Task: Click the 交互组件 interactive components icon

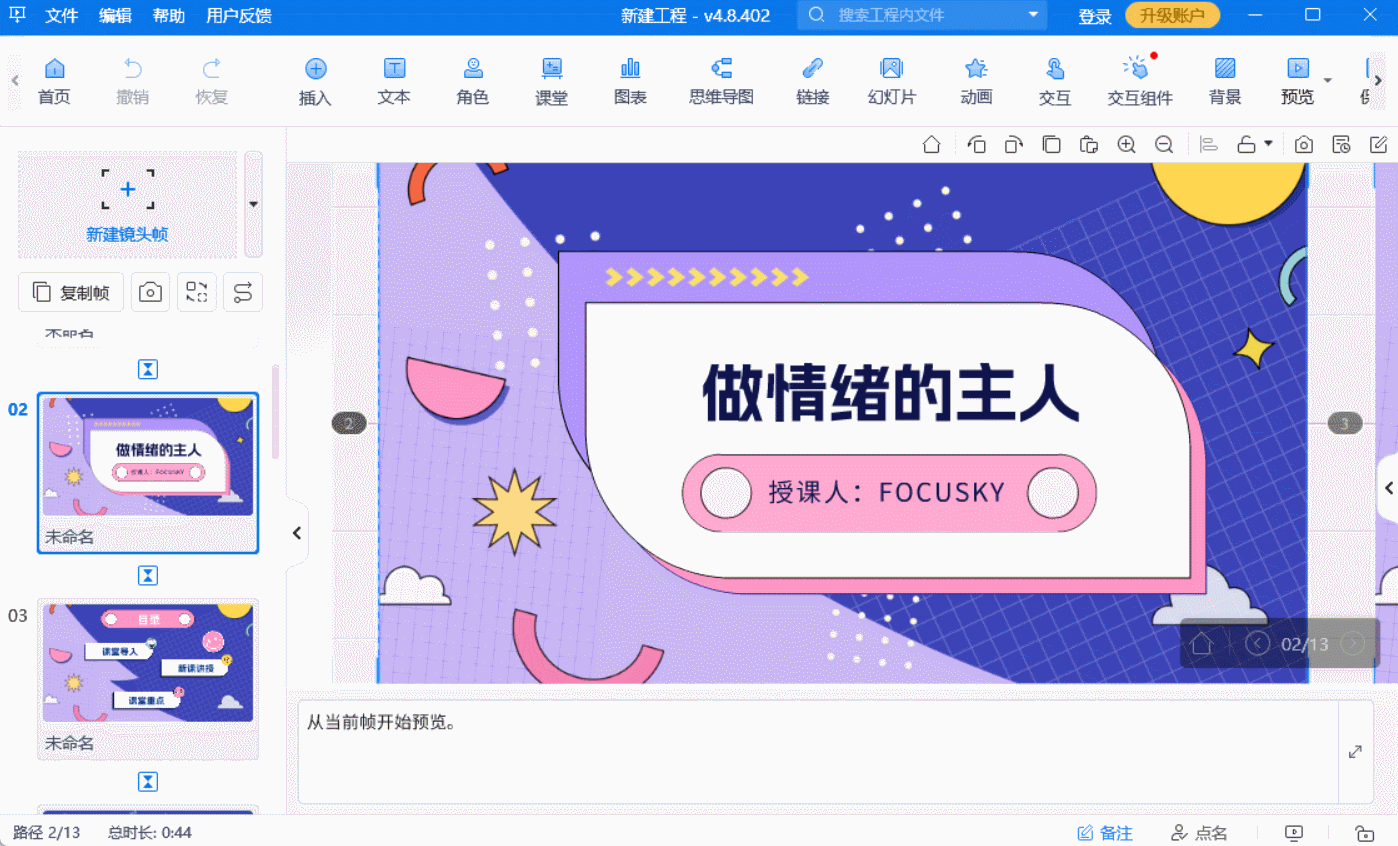Action: 1139,80
